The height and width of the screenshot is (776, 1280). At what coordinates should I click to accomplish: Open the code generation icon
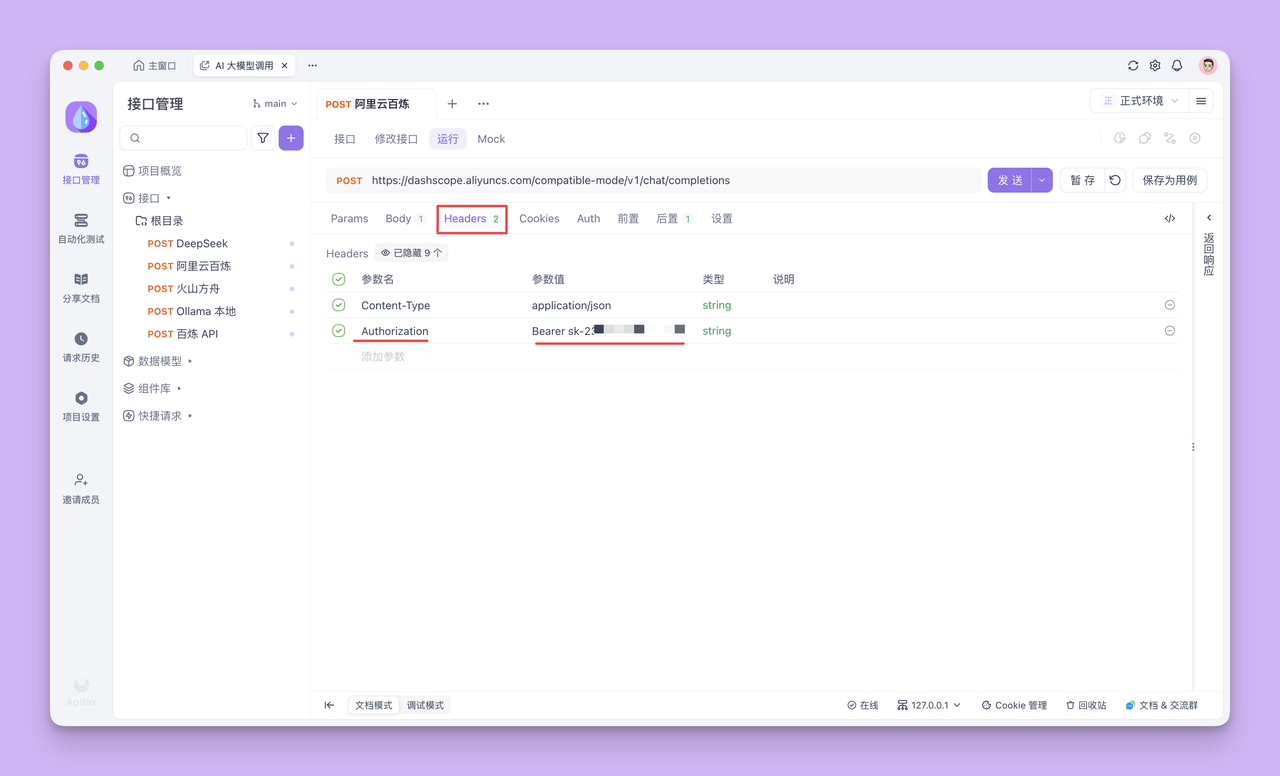point(1170,218)
